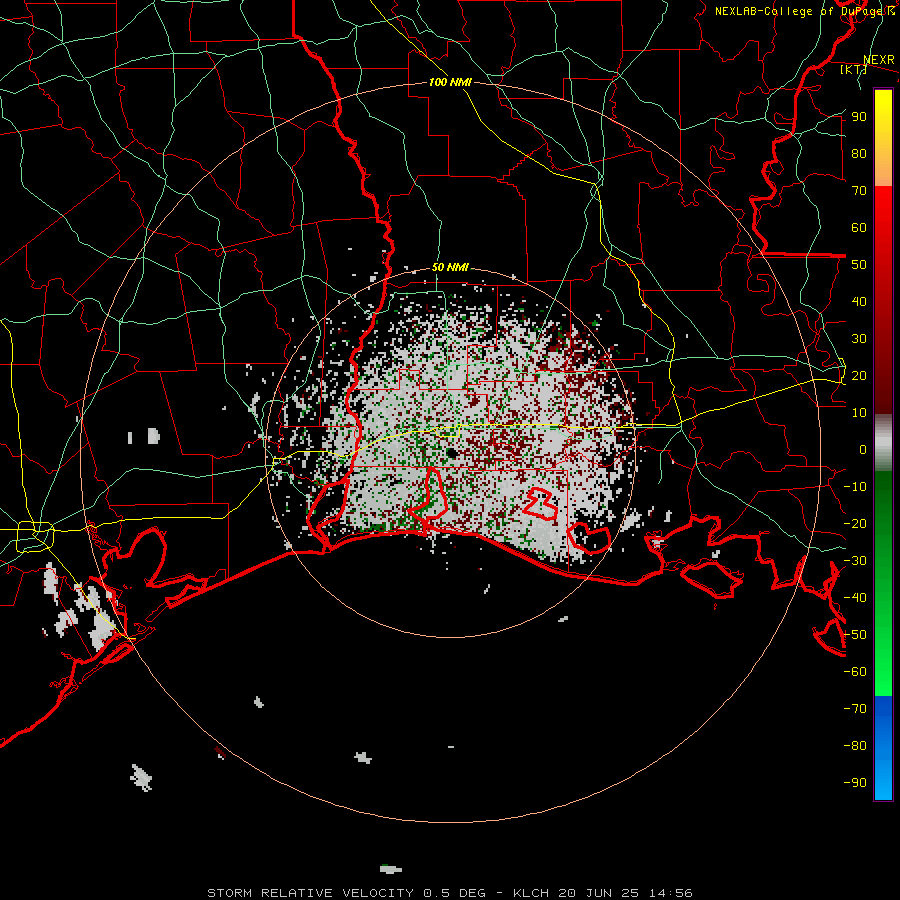Select the 60 value on velocity scale

859,228
